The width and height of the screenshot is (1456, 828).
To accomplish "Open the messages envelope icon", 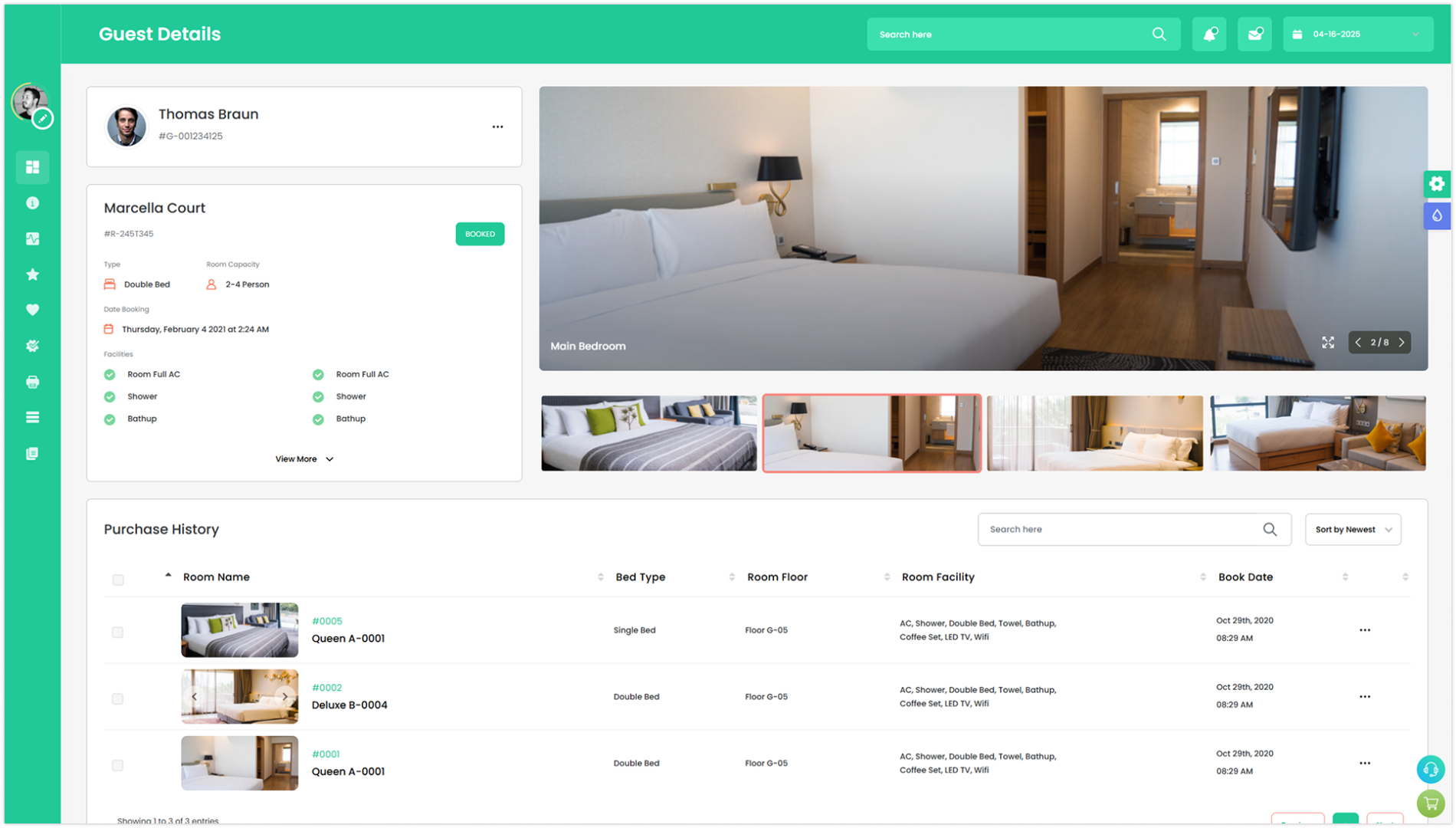I will 1254,34.
